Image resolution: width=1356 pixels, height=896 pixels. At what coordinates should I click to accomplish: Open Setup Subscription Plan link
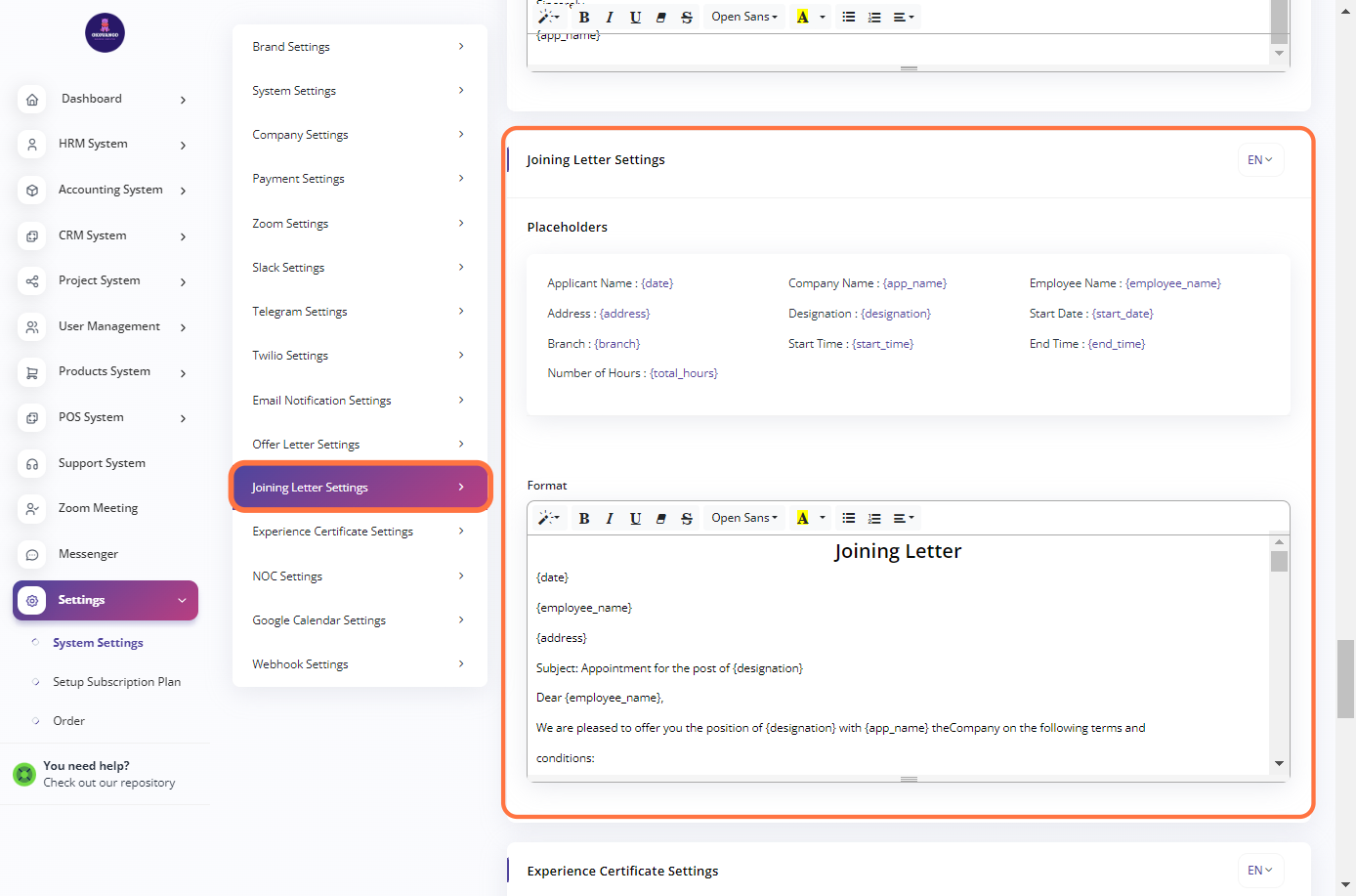pyautogui.click(x=116, y=682)
